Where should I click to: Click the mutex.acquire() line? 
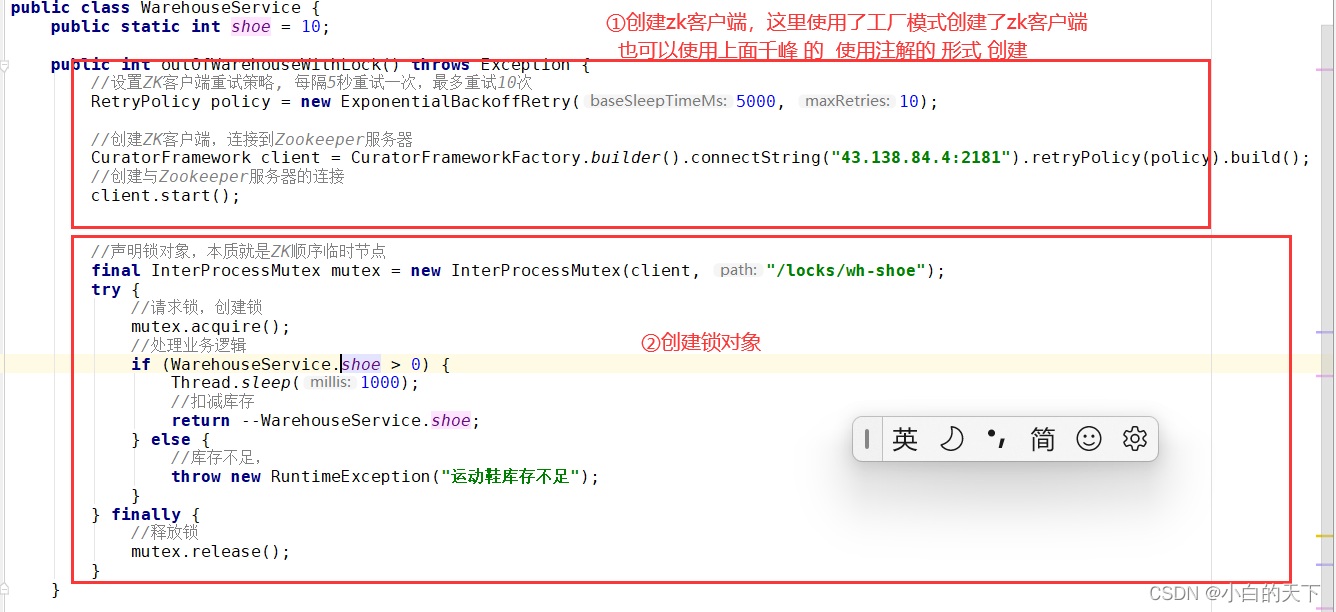point(210,326)
